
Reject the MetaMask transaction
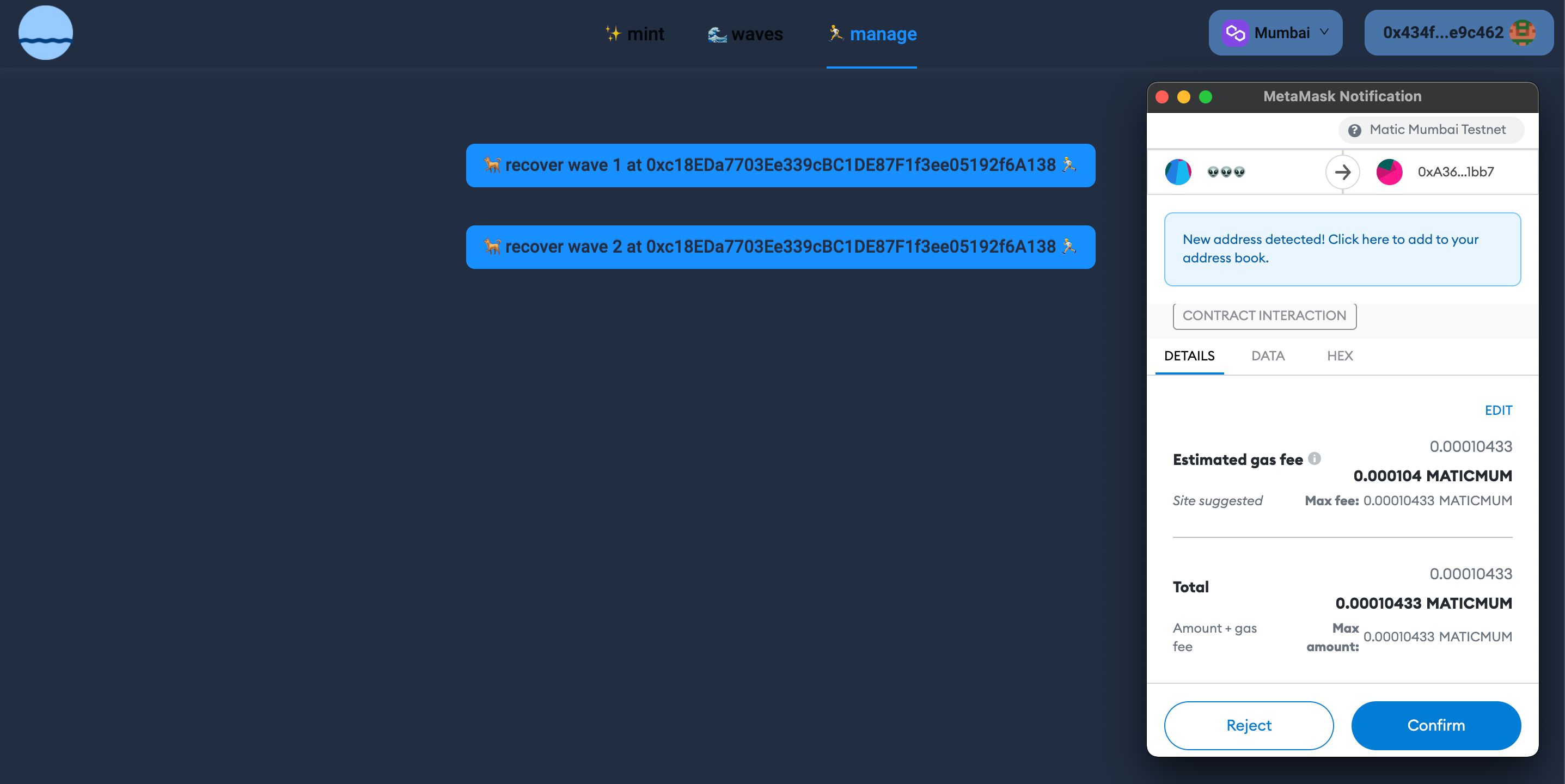click(x=1249, y=725)
